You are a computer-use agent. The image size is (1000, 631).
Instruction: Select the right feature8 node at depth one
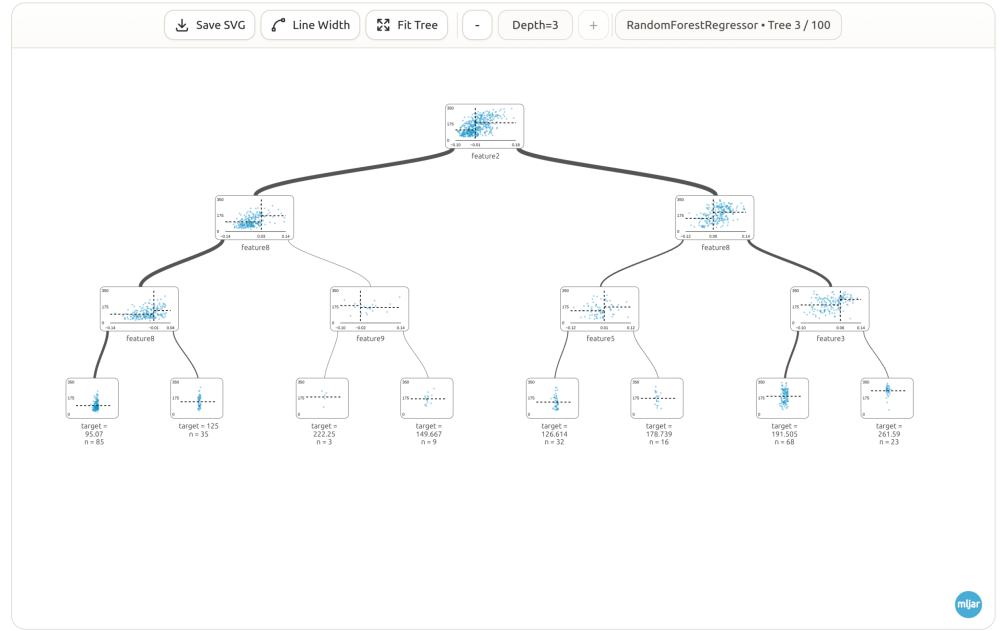[x=714, y=218]
